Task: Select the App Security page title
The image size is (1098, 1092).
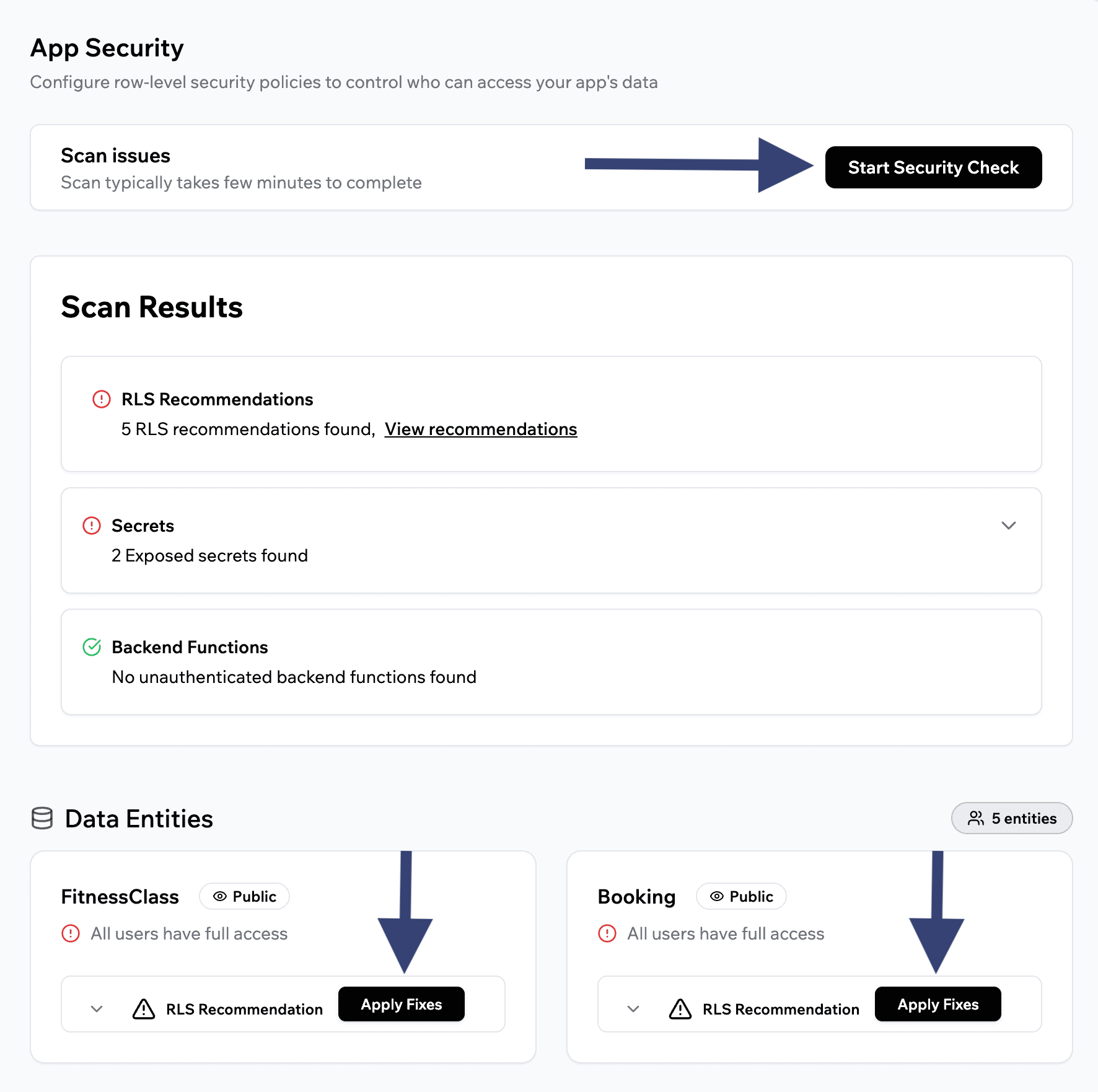Action: point(107,48)
